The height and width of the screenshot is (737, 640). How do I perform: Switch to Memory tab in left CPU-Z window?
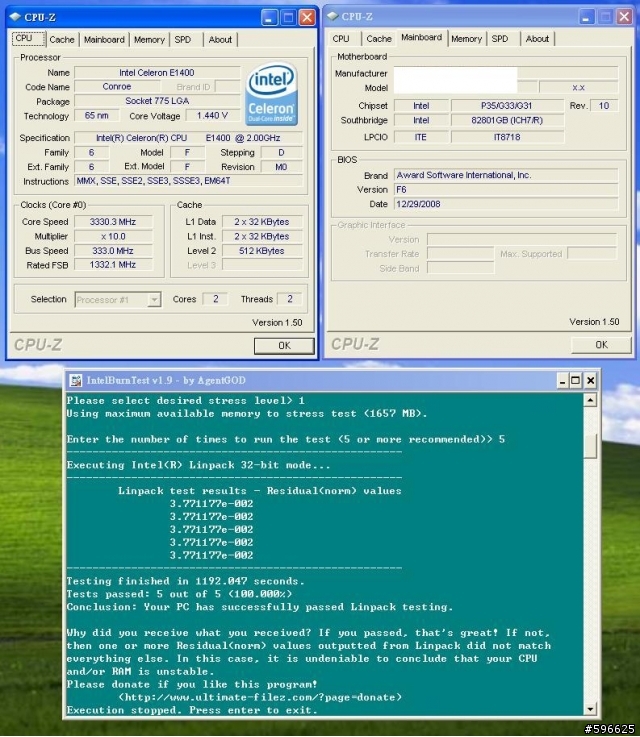click(x=149, y=39)
